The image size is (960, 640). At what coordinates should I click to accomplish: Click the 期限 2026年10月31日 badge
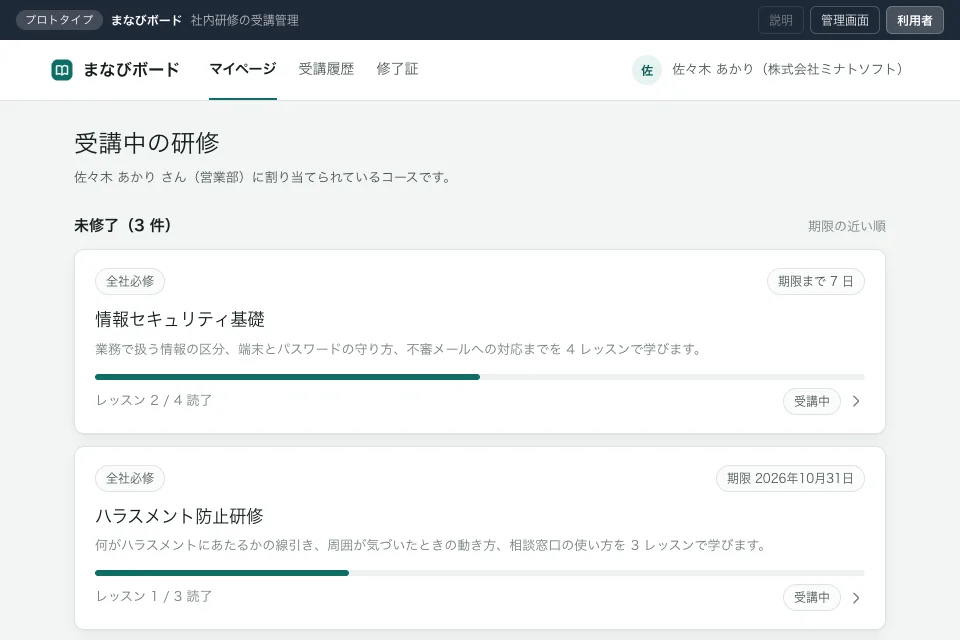tap(790, 478)
